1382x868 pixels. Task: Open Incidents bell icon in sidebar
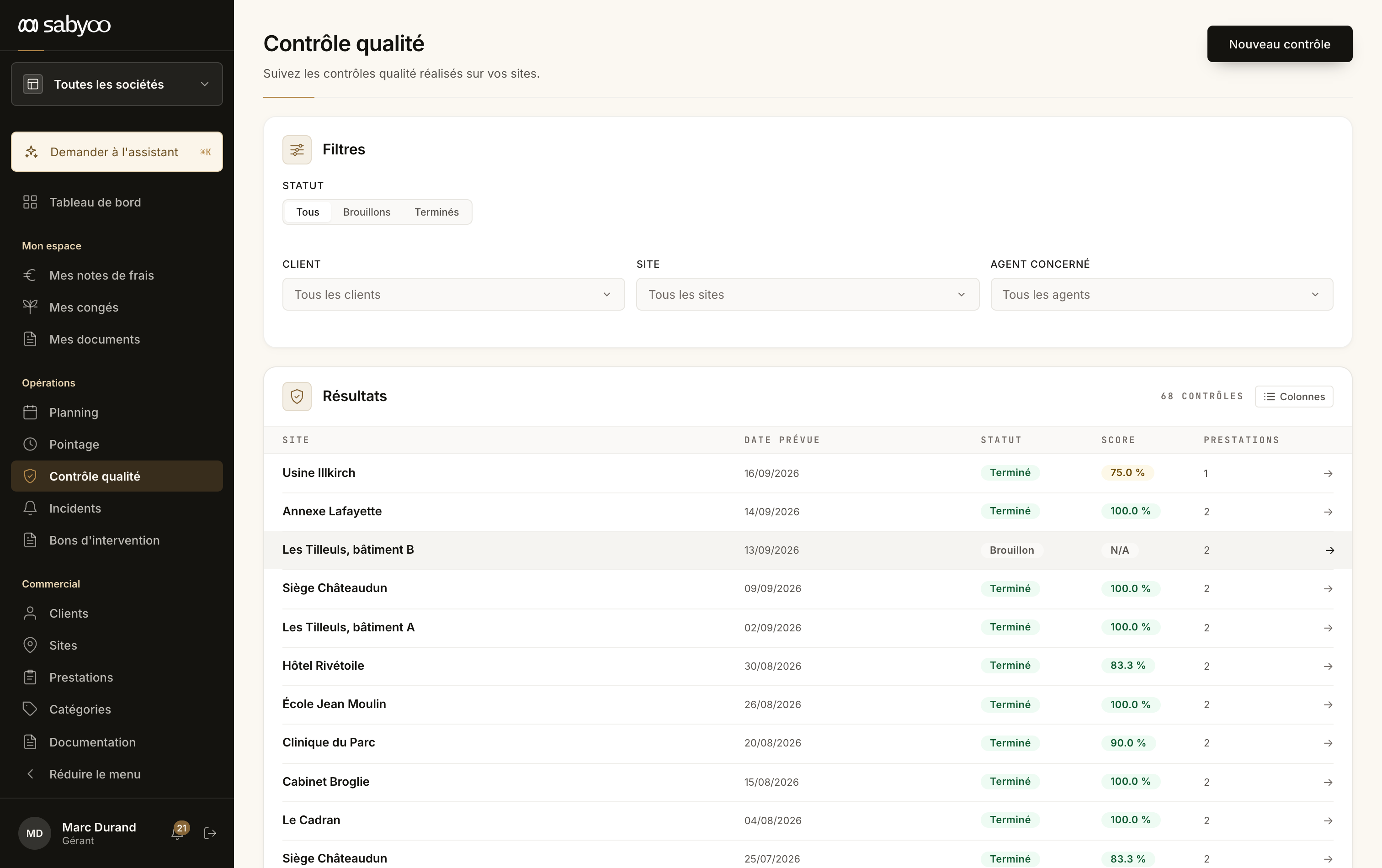click(30, 508)
